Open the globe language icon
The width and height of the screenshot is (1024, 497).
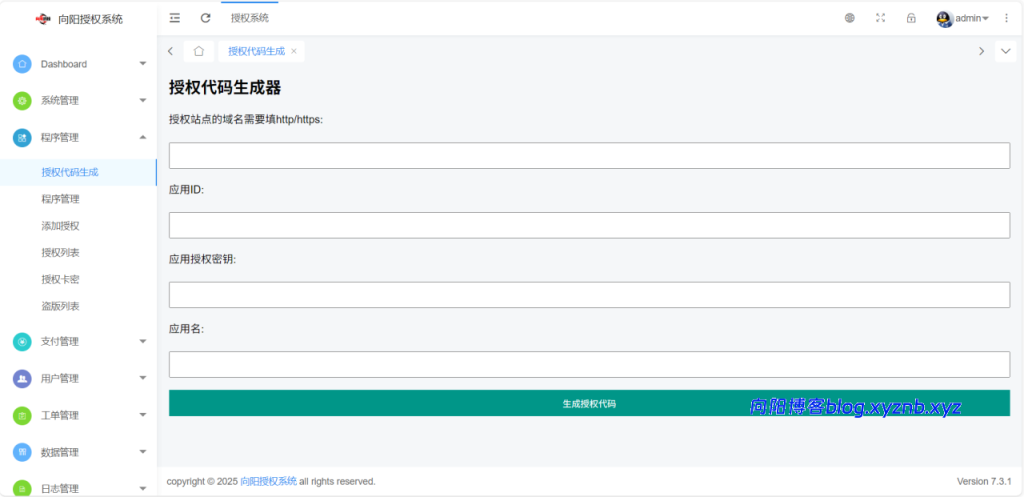(850, 18)
